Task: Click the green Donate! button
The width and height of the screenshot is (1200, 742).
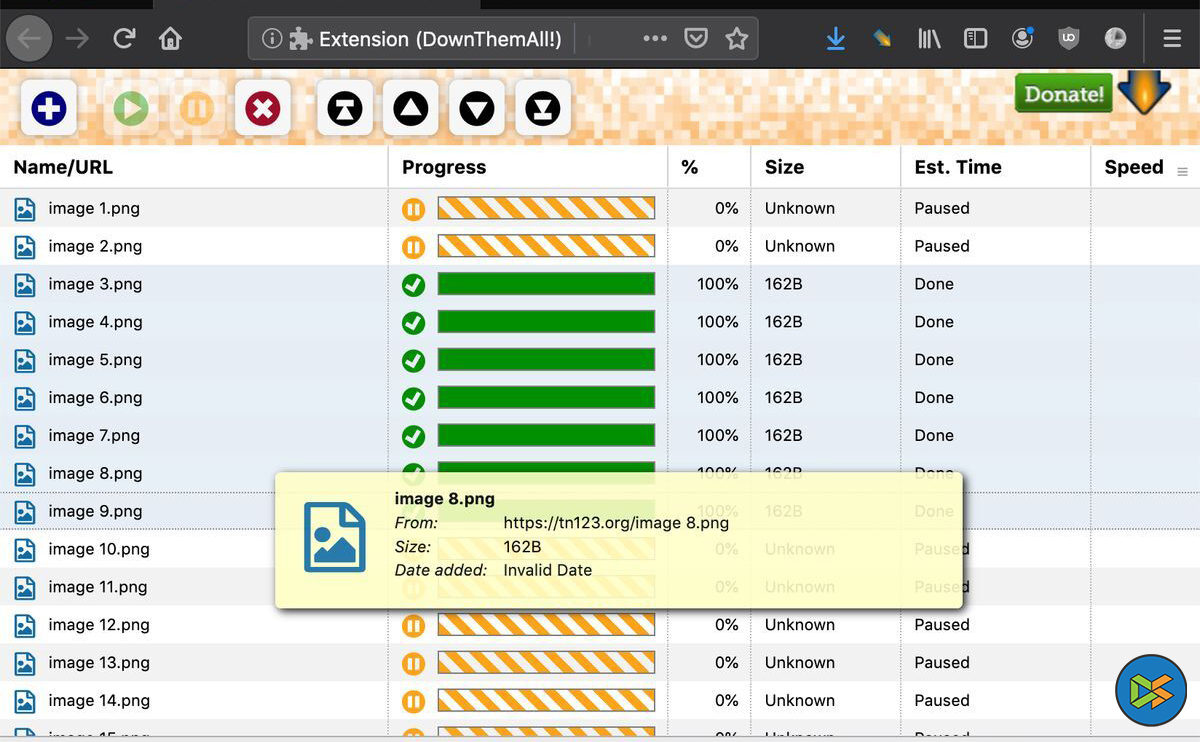Action: 1064,94
